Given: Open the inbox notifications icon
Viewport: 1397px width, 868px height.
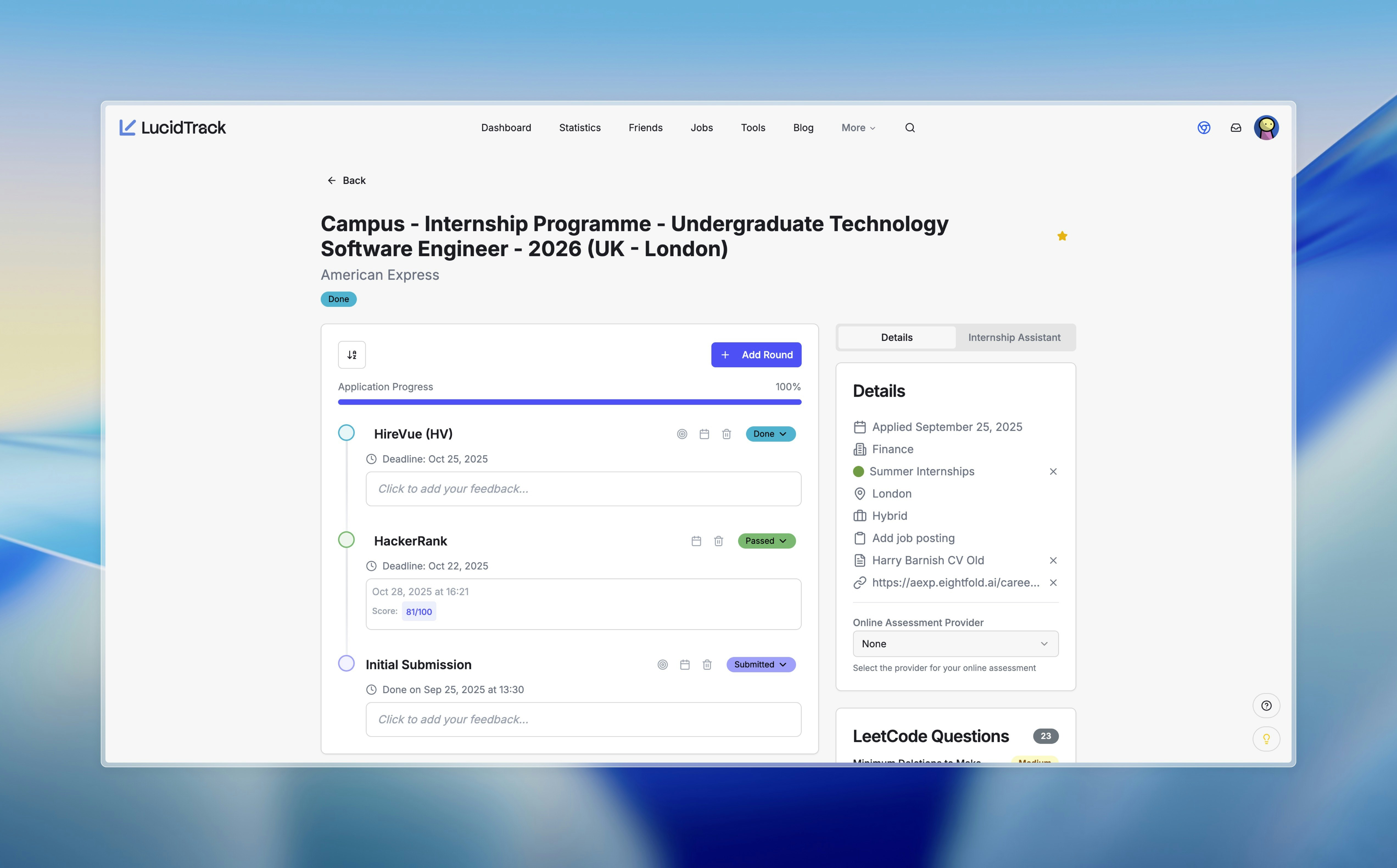Looking at the screenshot, I should pyautogui.click(x=1236, y=127).
